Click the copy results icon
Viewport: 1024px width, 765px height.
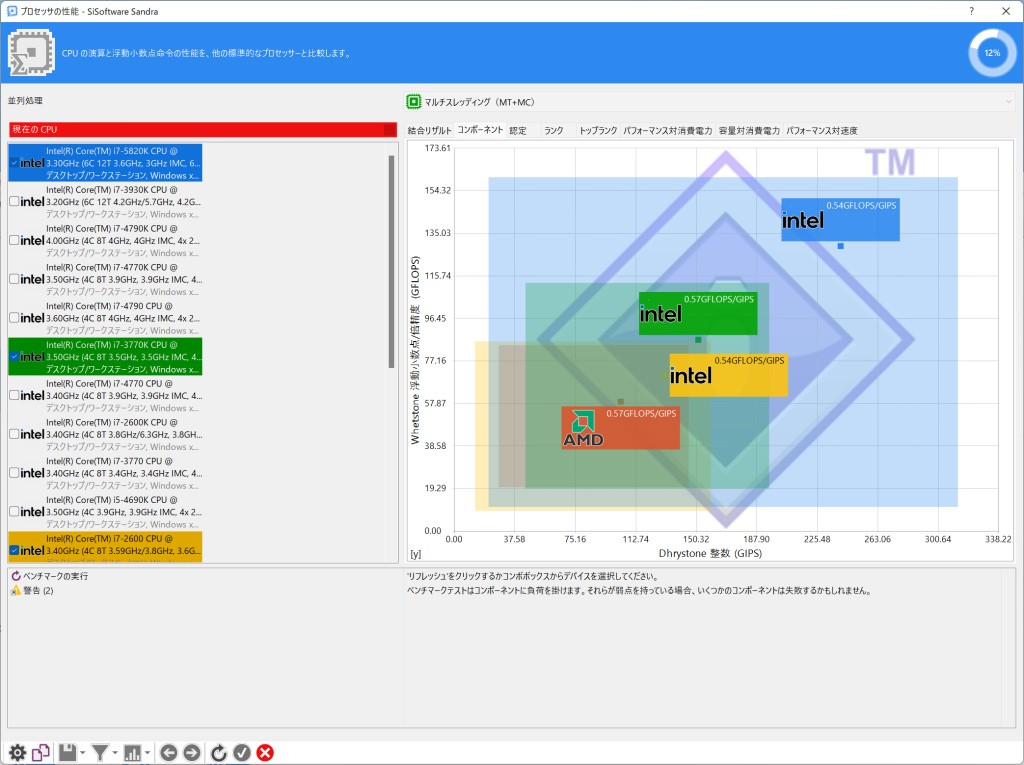[40, 753]
